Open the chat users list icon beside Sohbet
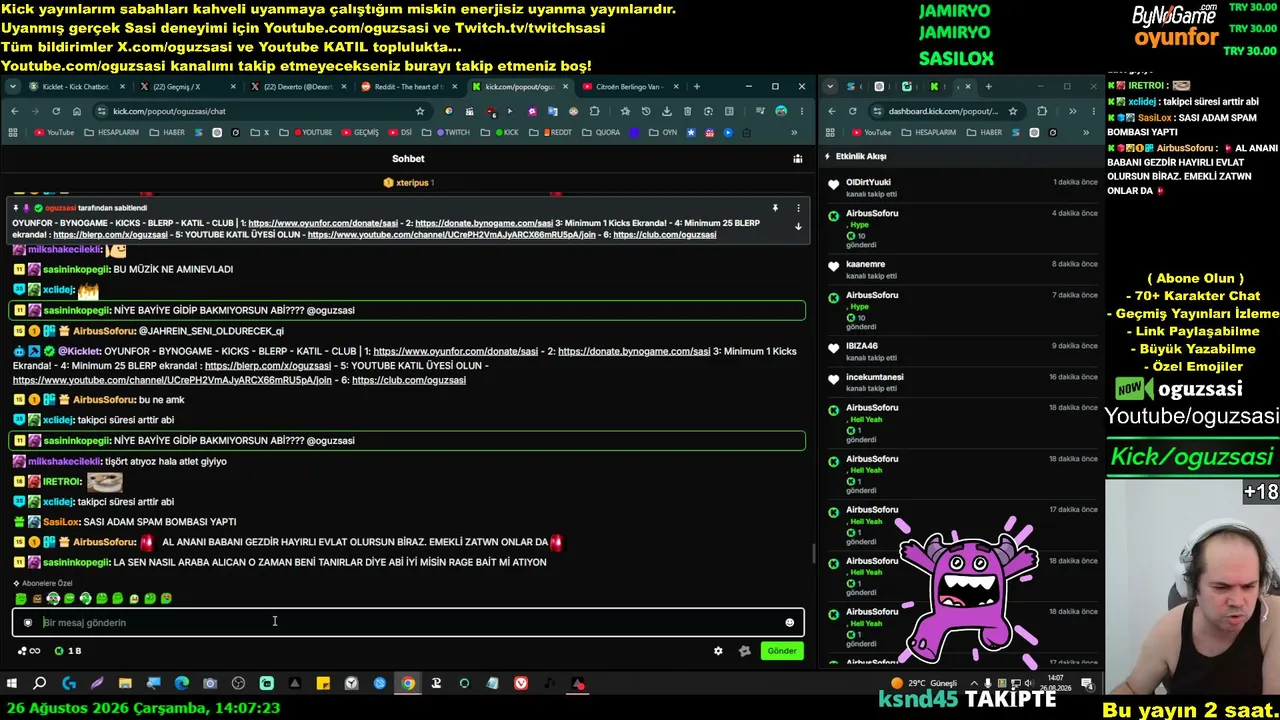The image size is (1280, 720). 797,158
